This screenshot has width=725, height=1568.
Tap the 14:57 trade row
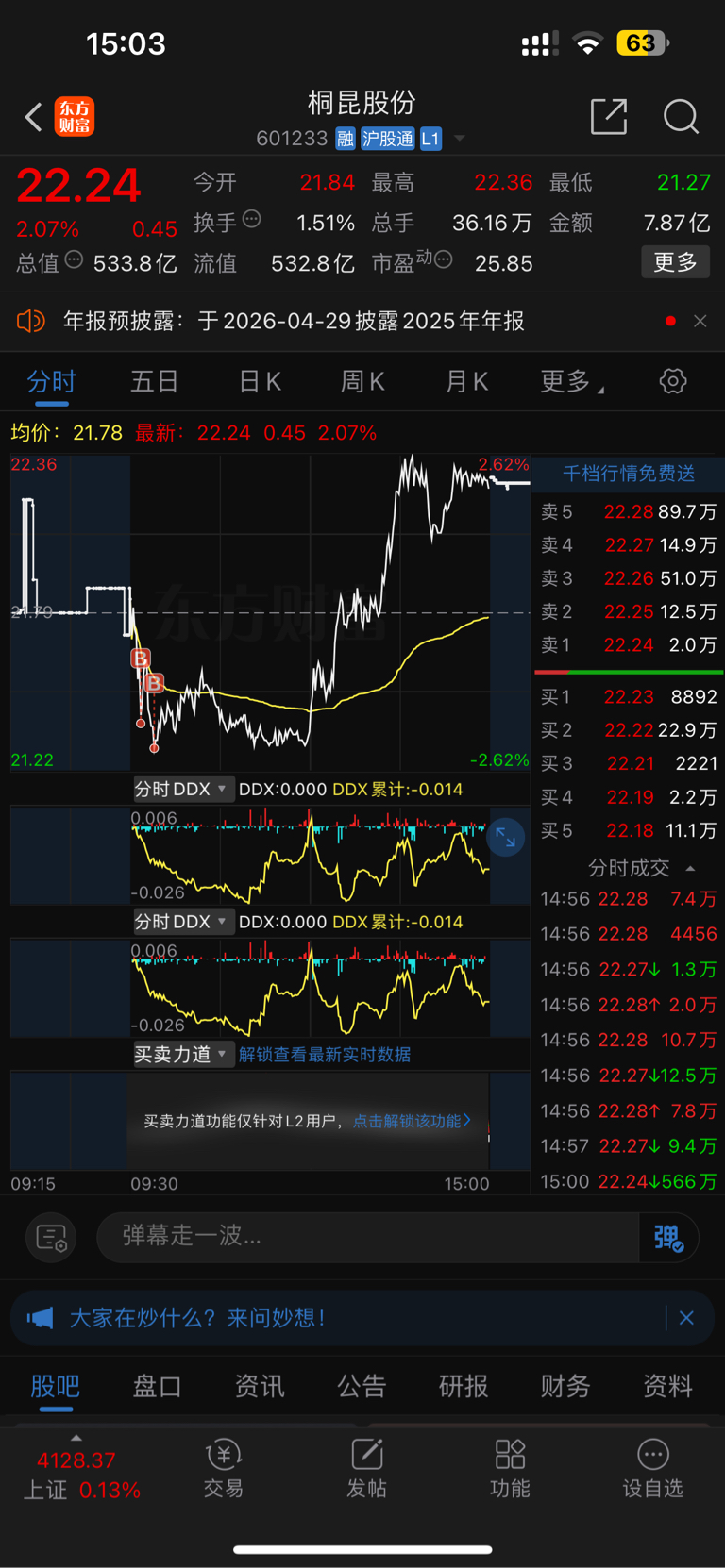coord(629,1146)
